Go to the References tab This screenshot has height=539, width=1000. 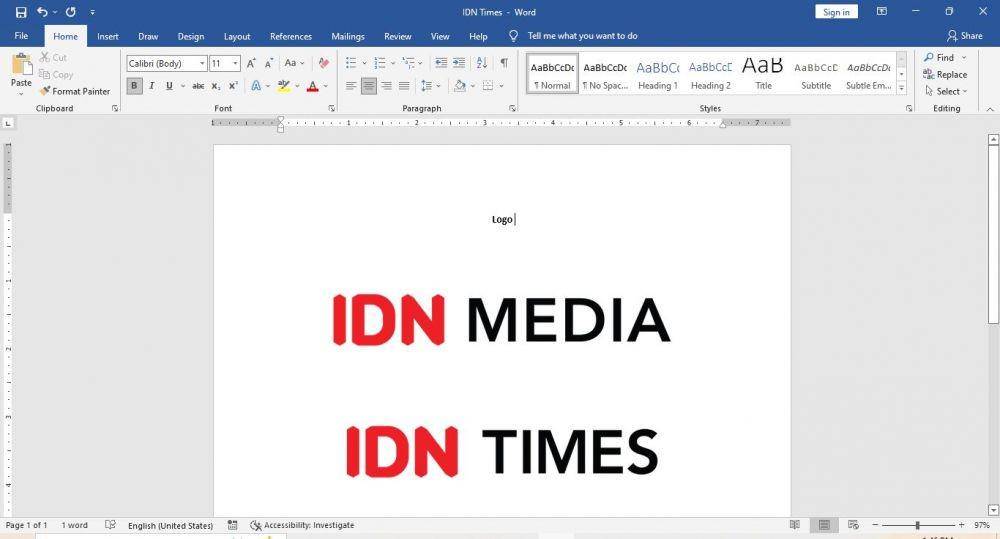291,36
